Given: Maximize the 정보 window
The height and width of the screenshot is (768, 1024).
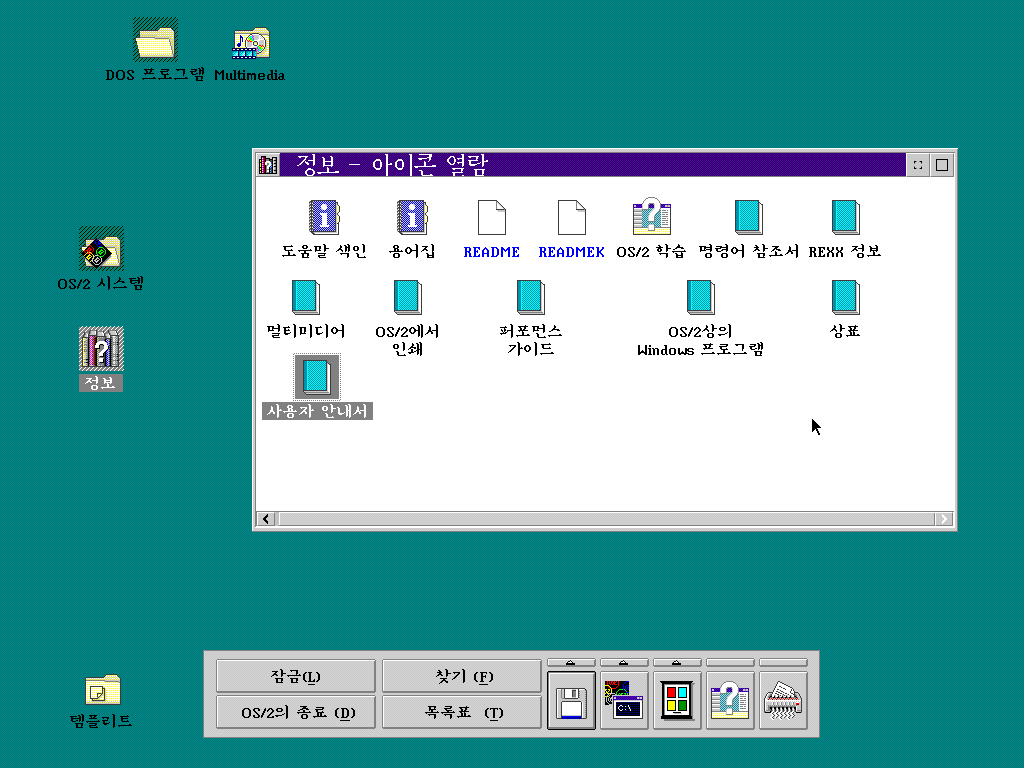Looking at the screenshot, I should point(942,165).
